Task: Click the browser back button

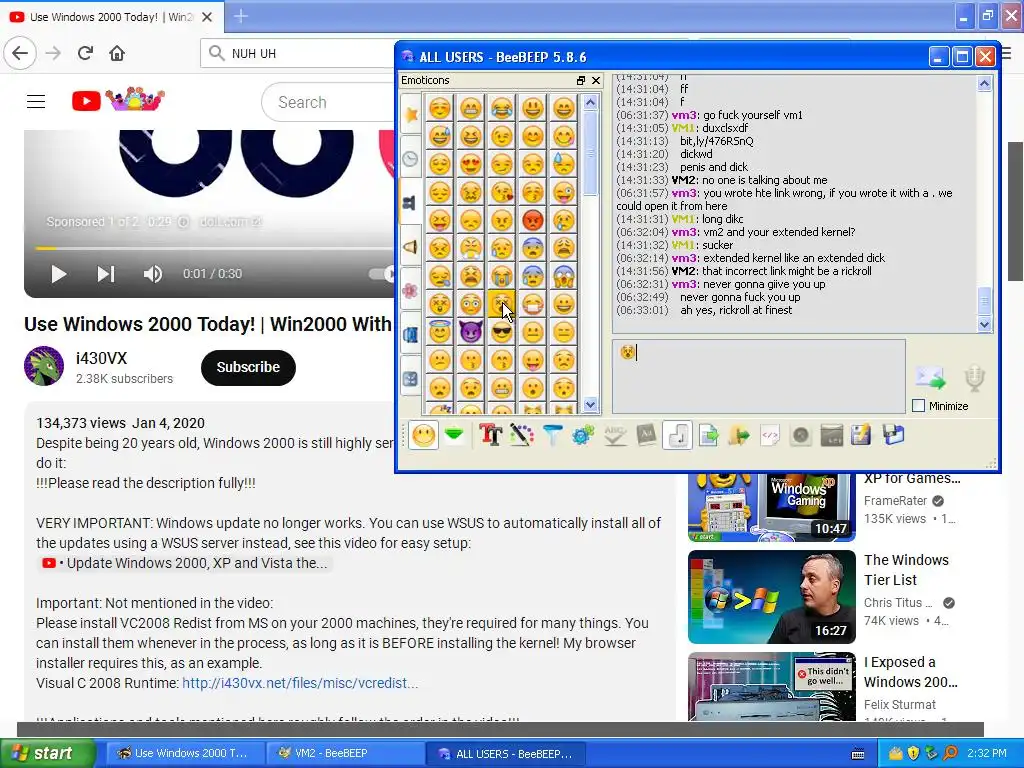Action: (x=20, y=53)
